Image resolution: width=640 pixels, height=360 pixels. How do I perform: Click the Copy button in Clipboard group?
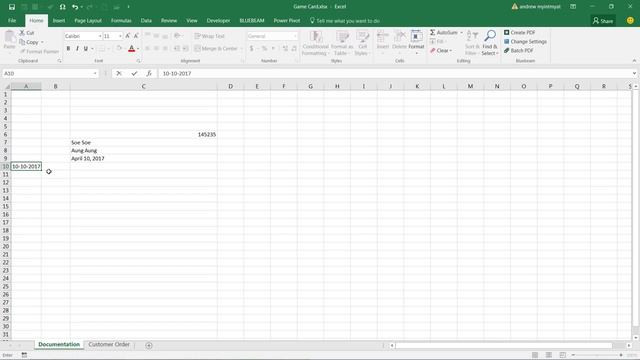tap(29, 42)
